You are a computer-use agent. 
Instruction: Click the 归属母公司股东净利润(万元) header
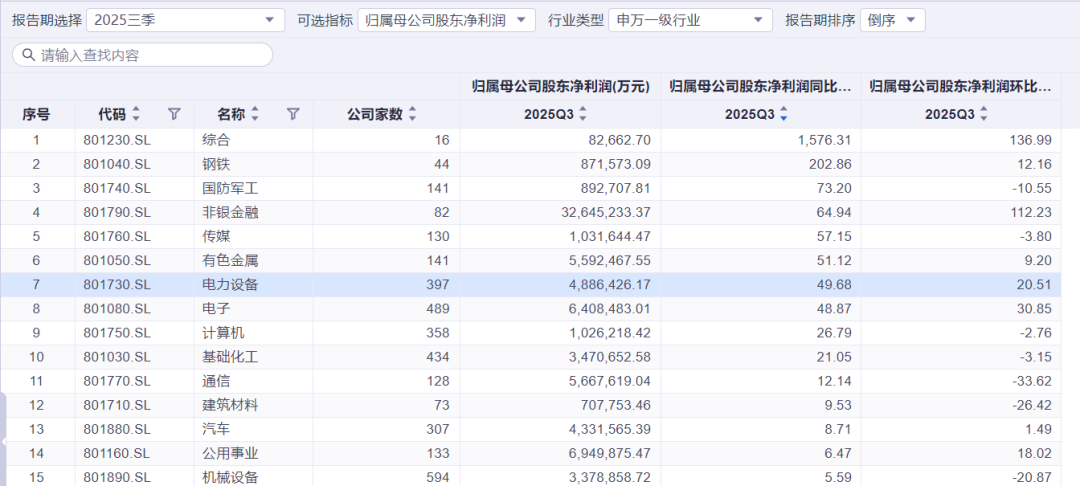pos(561,87)
